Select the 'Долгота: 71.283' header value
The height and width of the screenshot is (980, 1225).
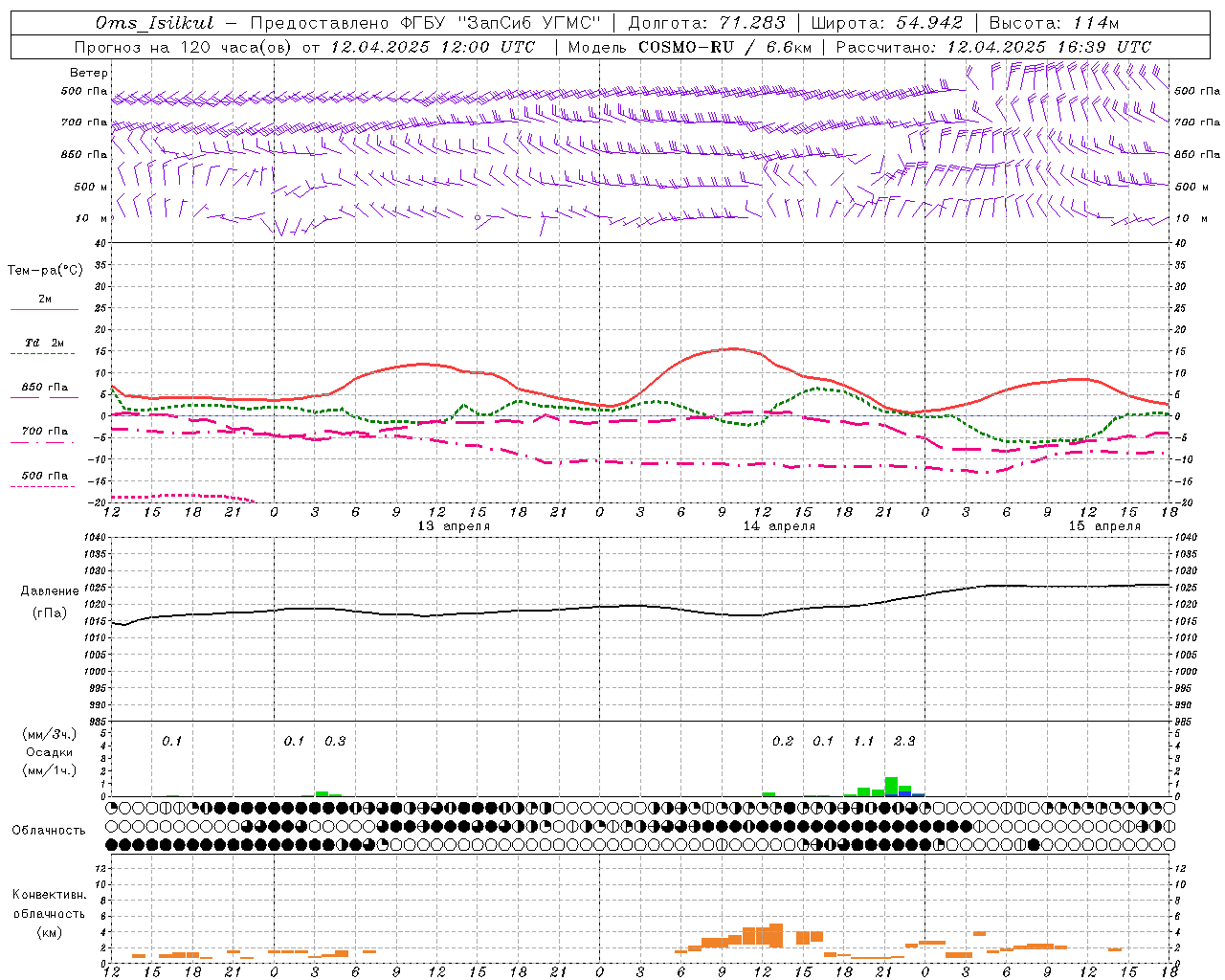click(x=706, y=23)
